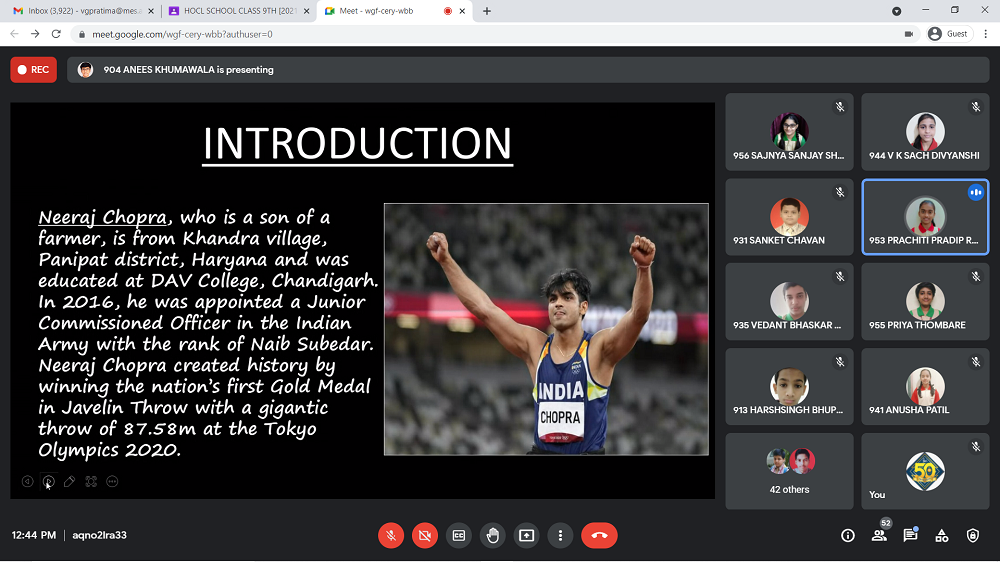The width and height of the screenshot is (1000, 562).
Task: Leave the call with the red hang-up button
Action: tap(599, 535)
